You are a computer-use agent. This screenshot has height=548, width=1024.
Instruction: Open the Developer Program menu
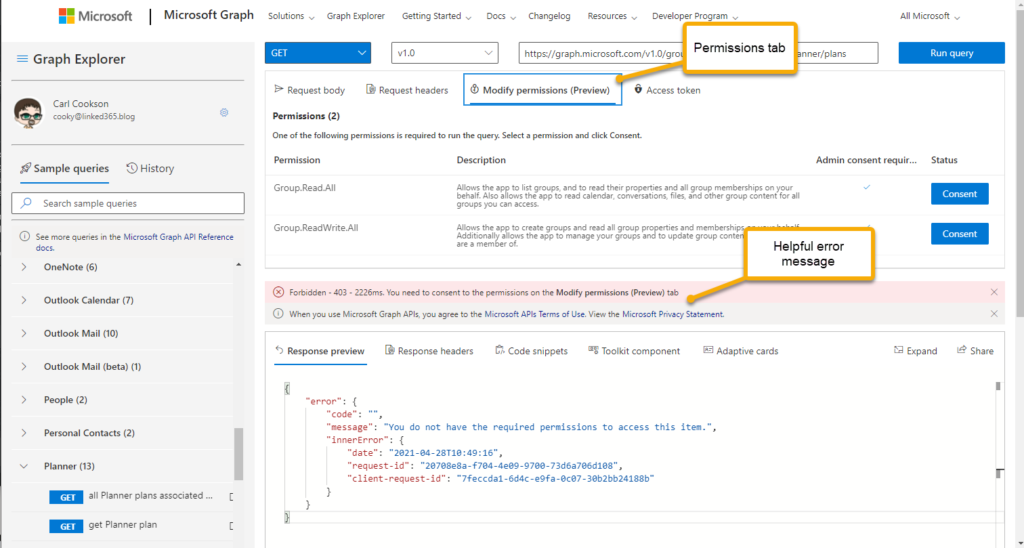pos(695,16)
